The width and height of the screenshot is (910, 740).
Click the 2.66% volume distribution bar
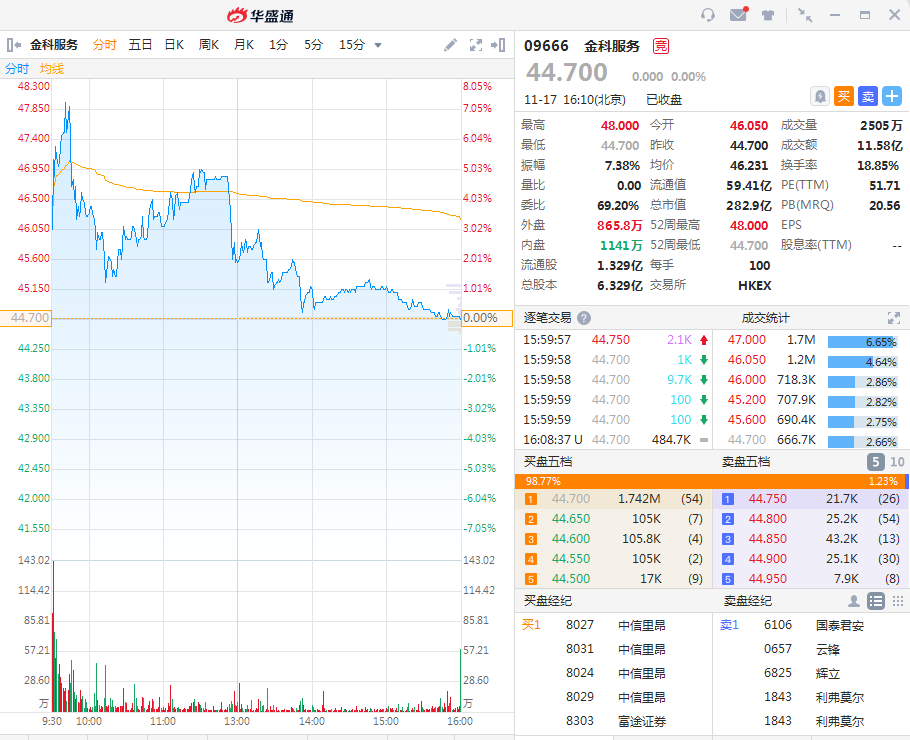pos(862,442)
